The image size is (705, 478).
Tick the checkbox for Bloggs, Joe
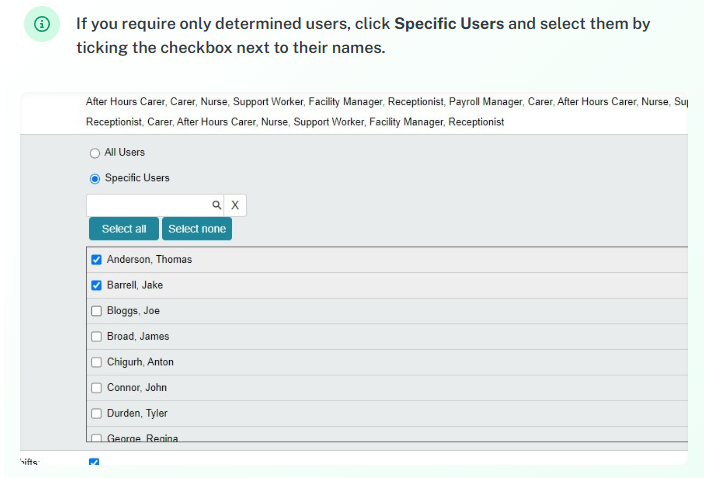coord(96,311)
